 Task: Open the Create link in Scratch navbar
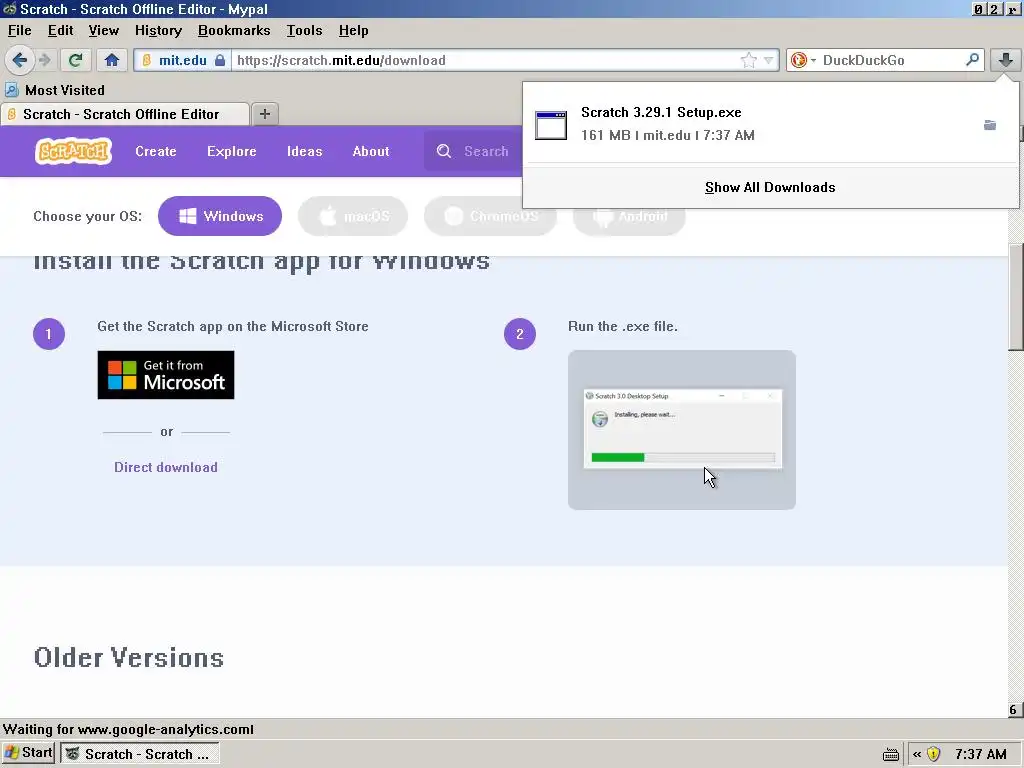coord(156,151)
